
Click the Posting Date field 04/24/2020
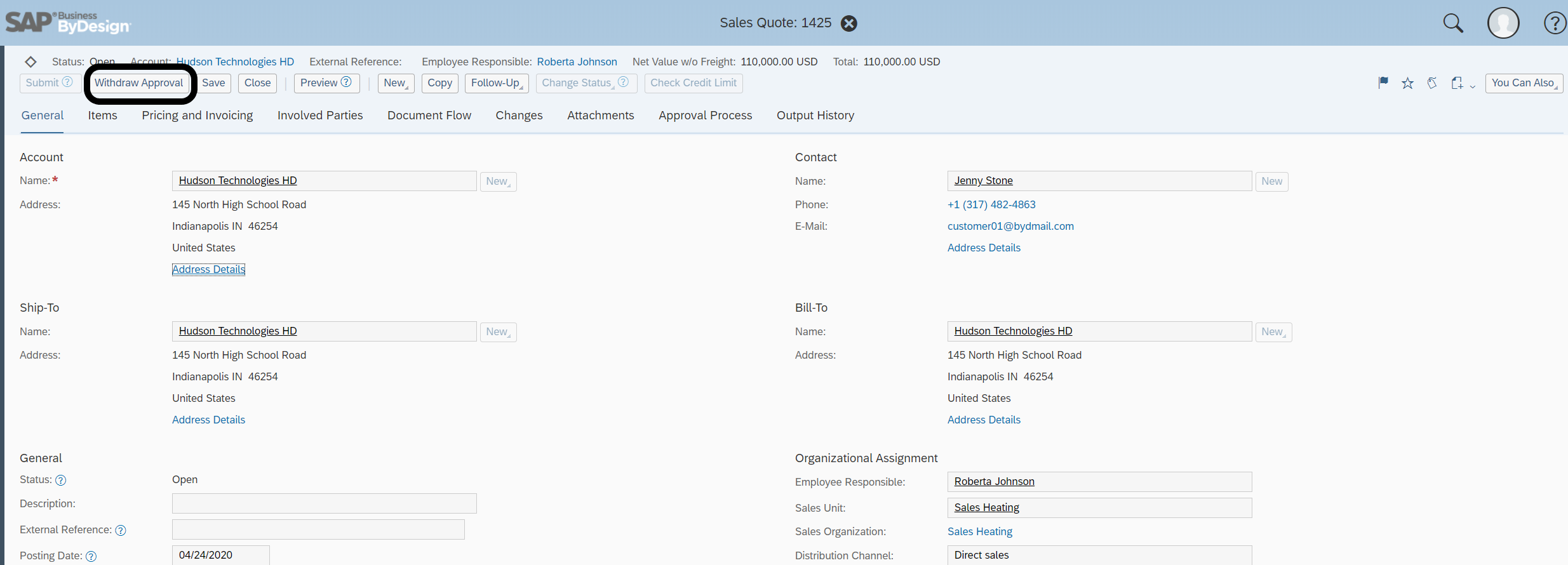221,555
